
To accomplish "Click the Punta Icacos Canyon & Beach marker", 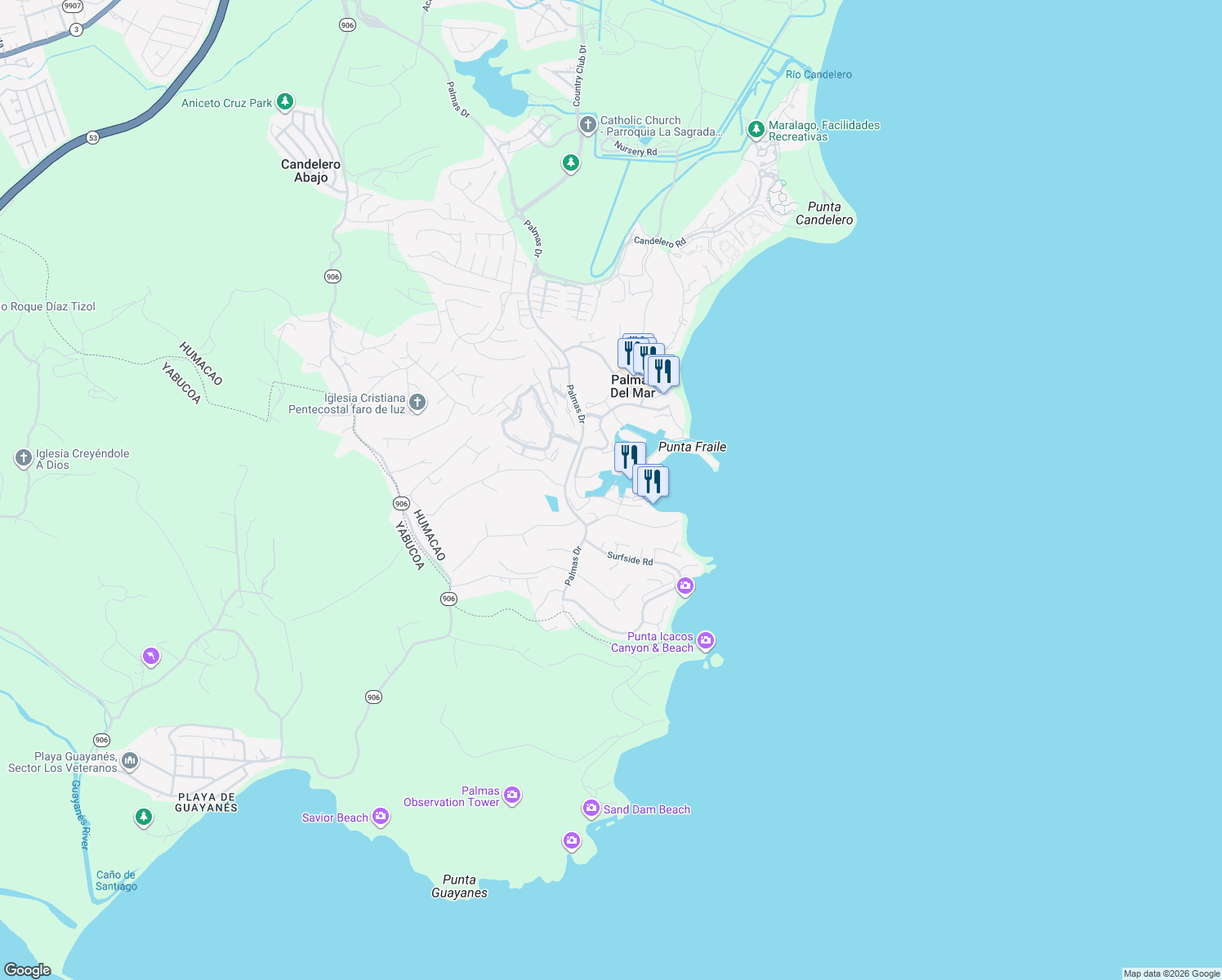I will (706, 642).
